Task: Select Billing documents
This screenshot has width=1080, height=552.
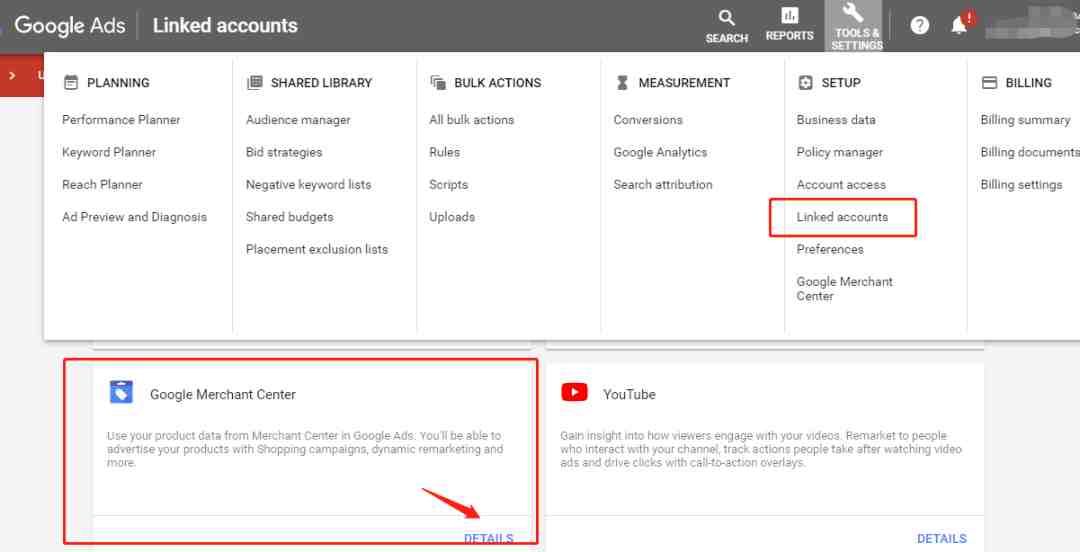Action: [1030, 152]
